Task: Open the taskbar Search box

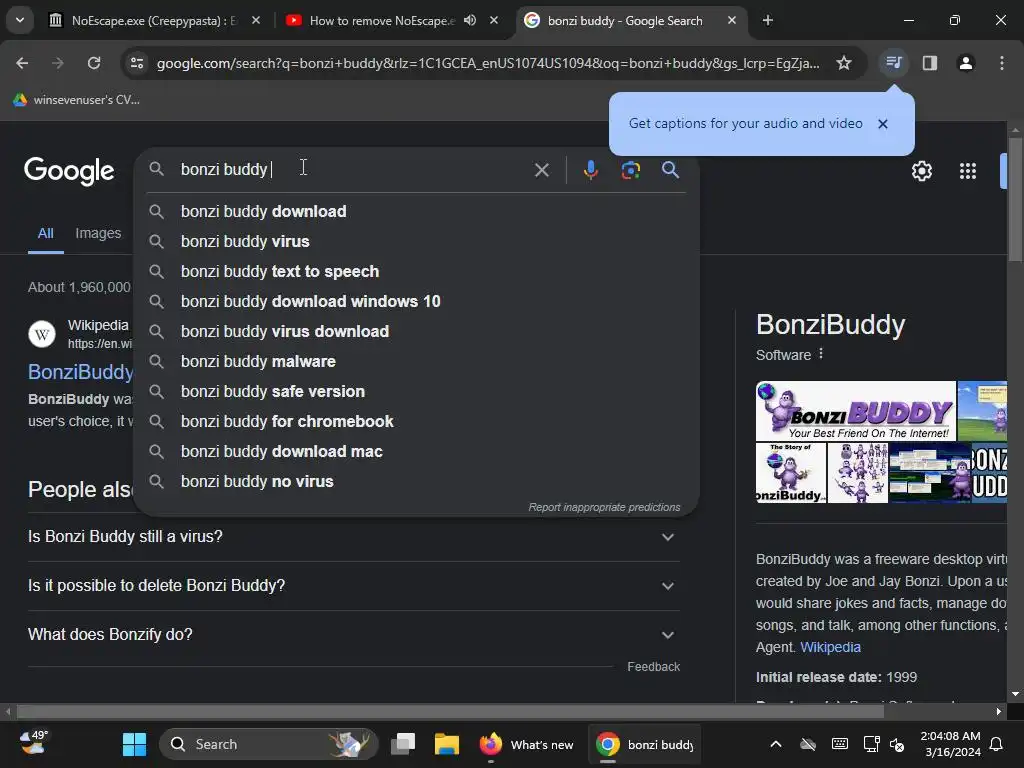Action: coord(268,744)
